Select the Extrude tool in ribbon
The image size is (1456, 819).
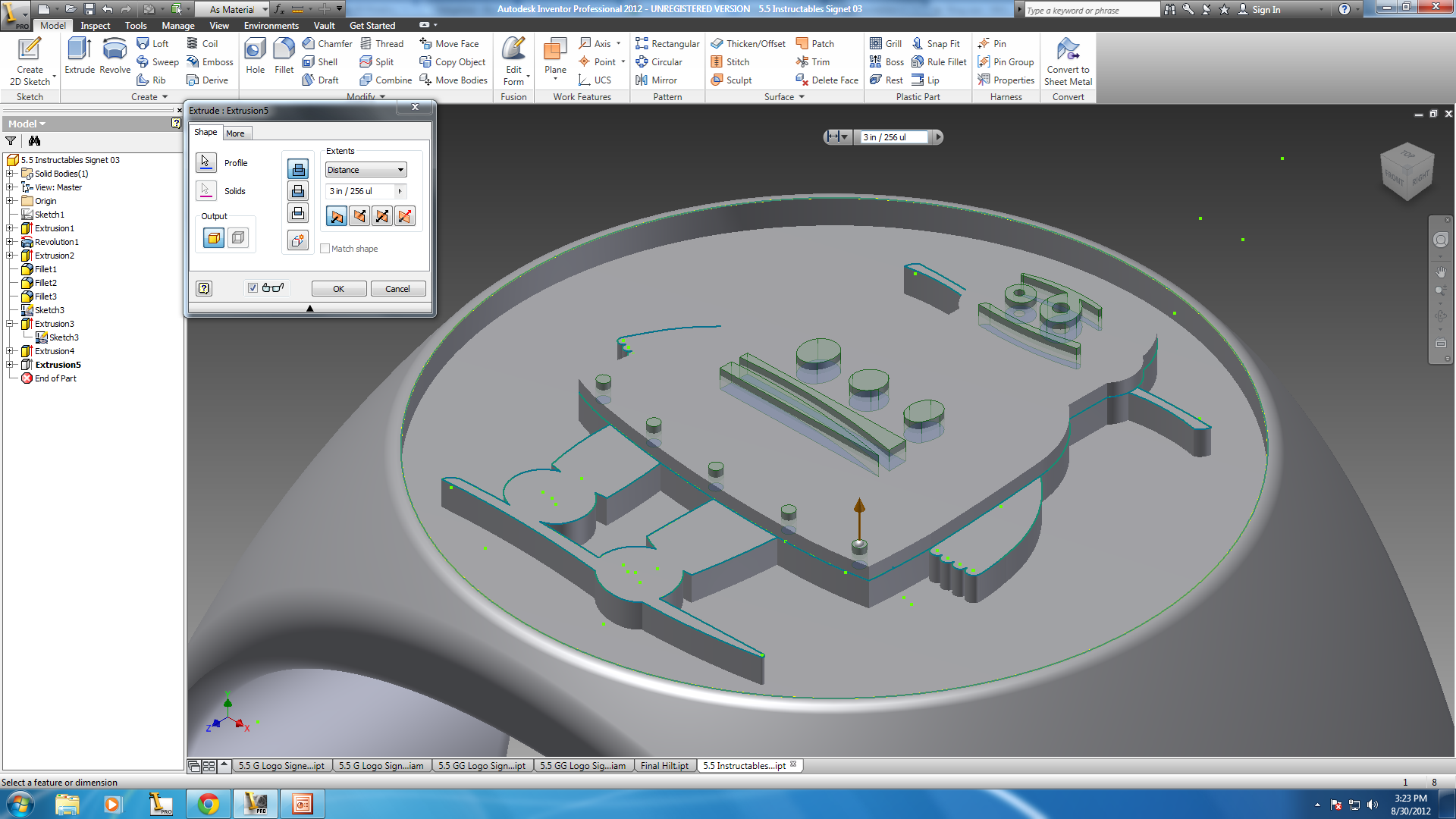tap(80, 56)
